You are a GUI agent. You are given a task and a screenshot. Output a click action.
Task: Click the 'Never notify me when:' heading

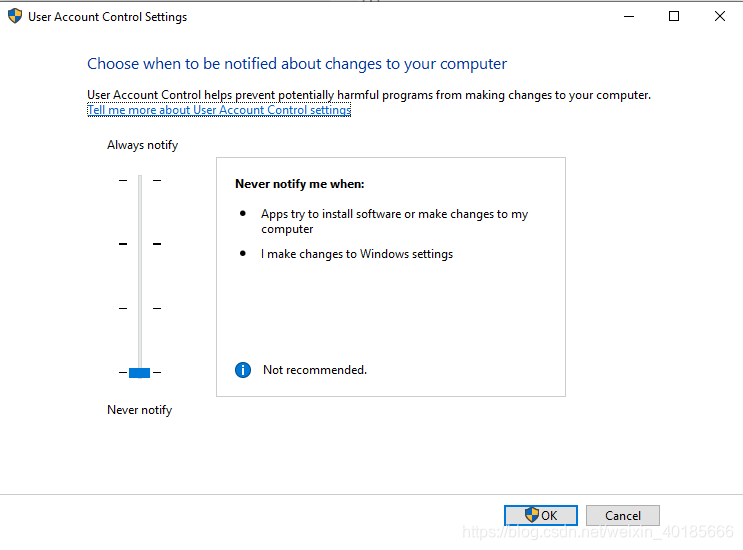(x=300, y=184)
